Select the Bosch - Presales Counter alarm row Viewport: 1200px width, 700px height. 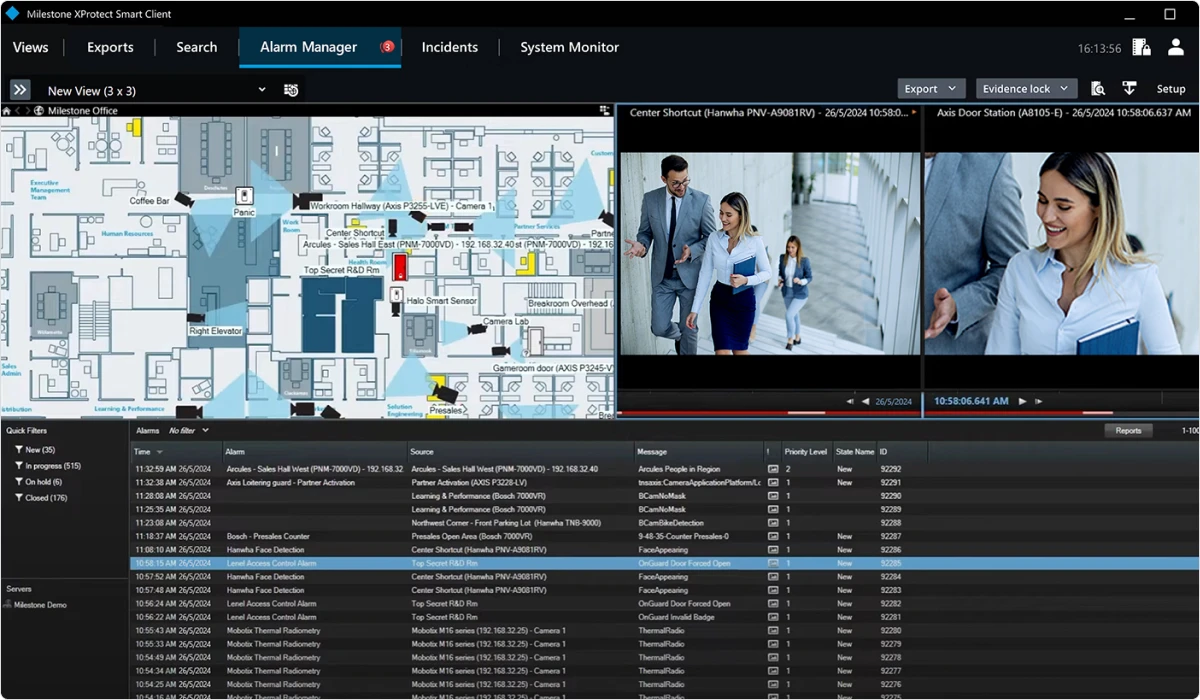pyautogui.click(x=665, y=536)
